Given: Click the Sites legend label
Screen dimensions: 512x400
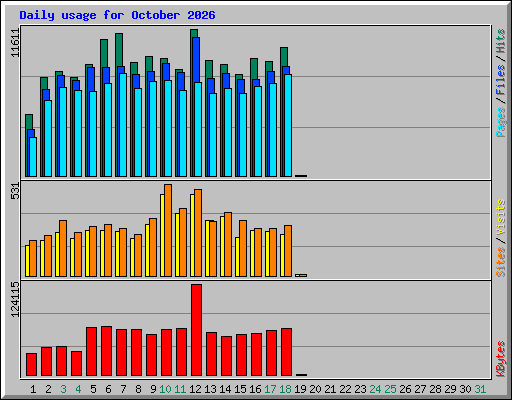Looking at the screenshot, I should (501, 262).
